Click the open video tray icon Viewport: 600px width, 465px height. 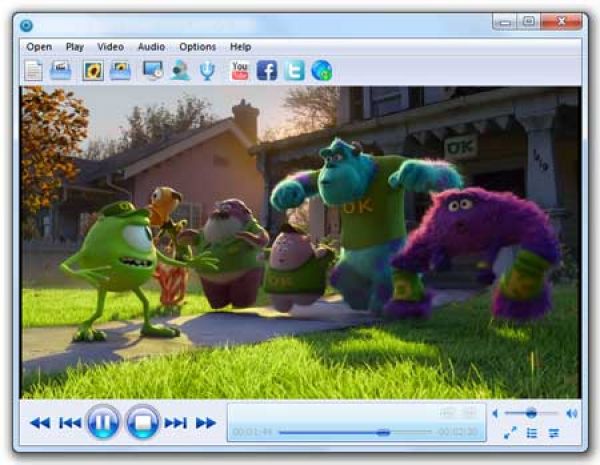(61, 70)
